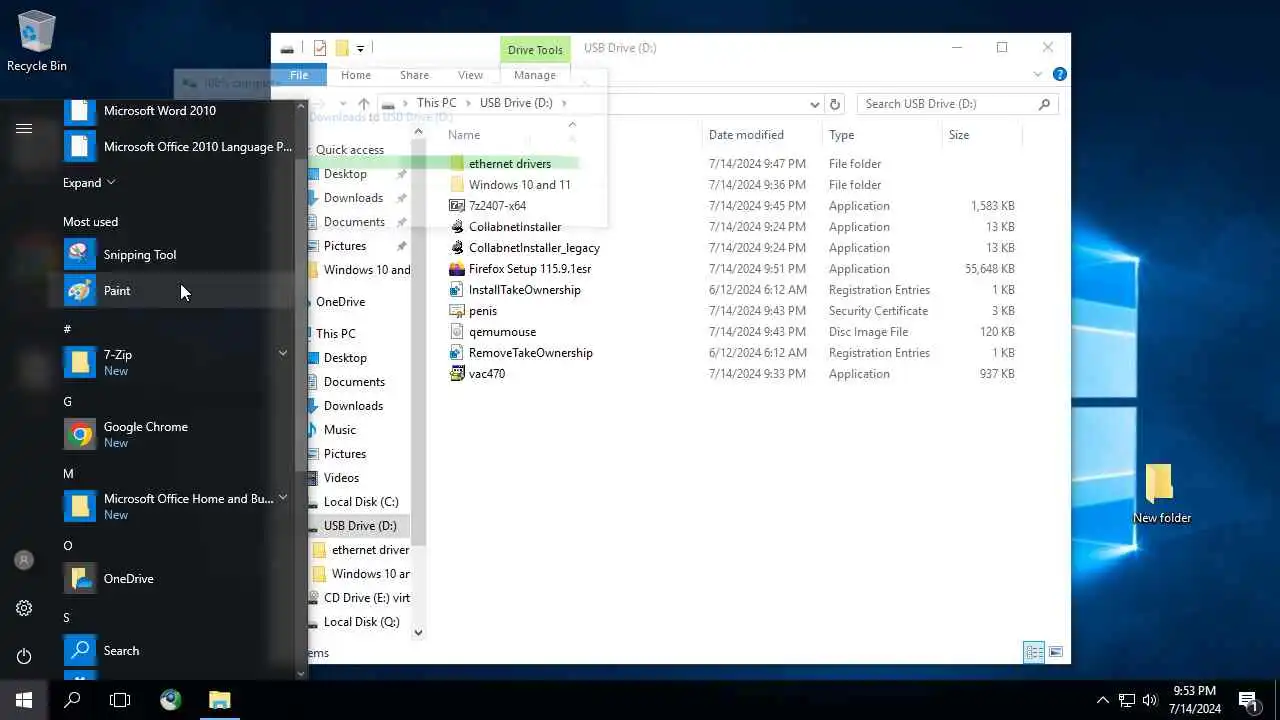1280x720 pixels.
Task: Expand Microsoft Office Home and Business group
Action: tap(283, 497)
